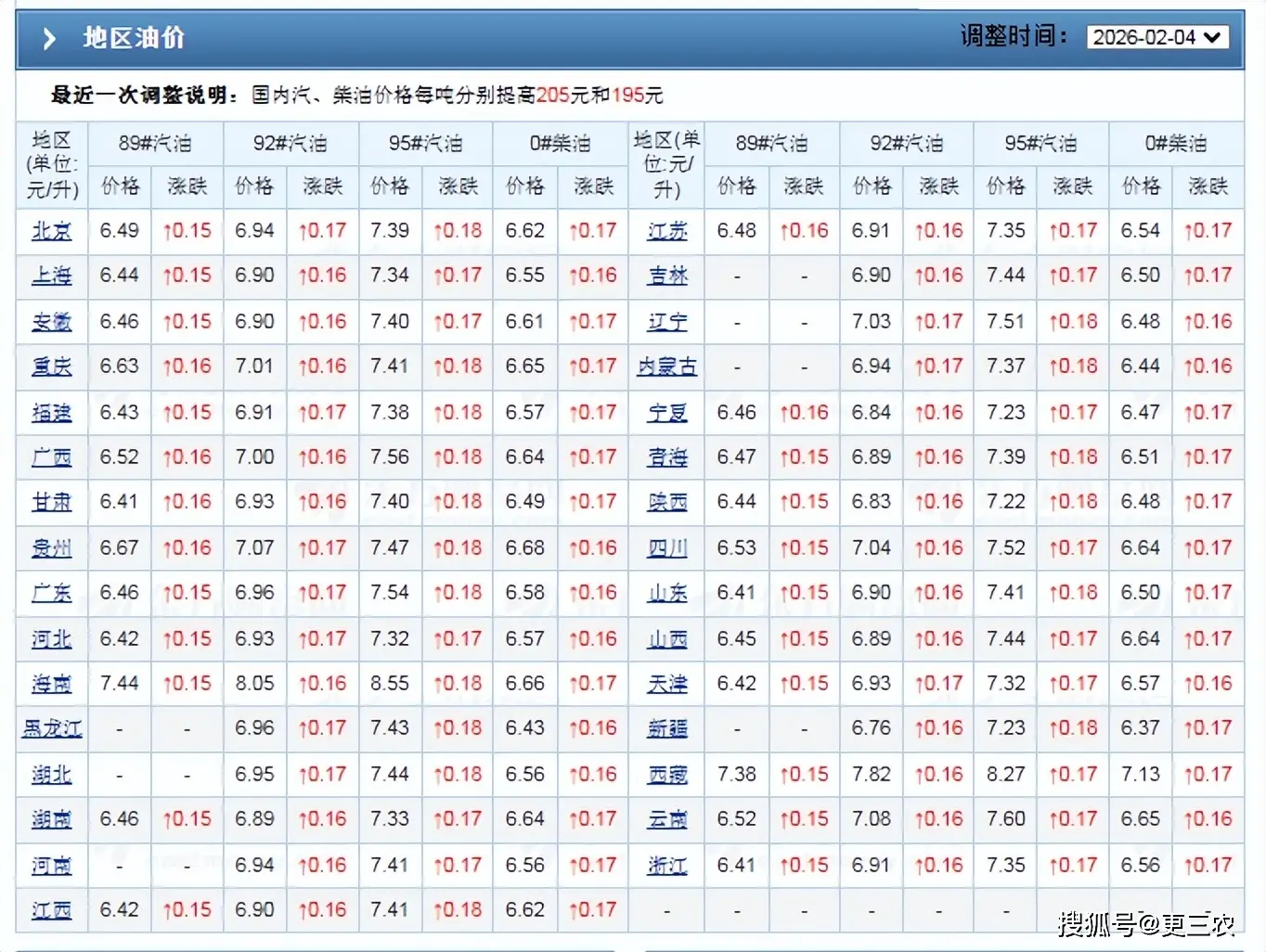Click the 新疆 region link
The image size is (1266, 952).
tap(667, 728)
